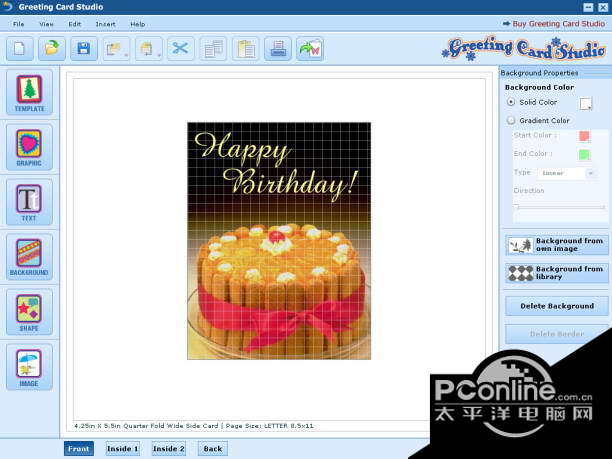Click the card size status text
Viewport: 612px width, 459px height.
click(x=194, y=426)
